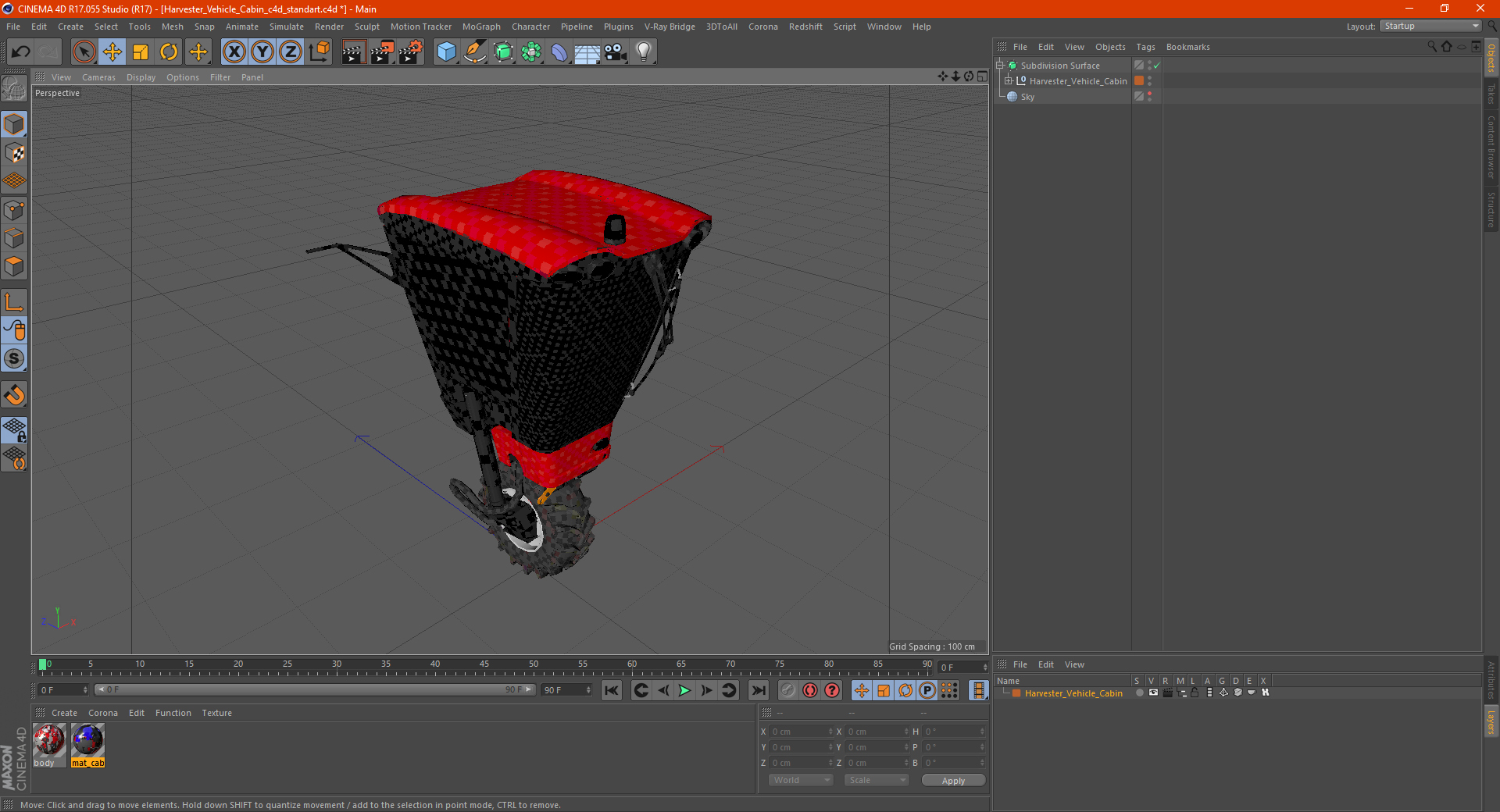Toggle Subdivision Surface enable checkmark

(1157, 66)
